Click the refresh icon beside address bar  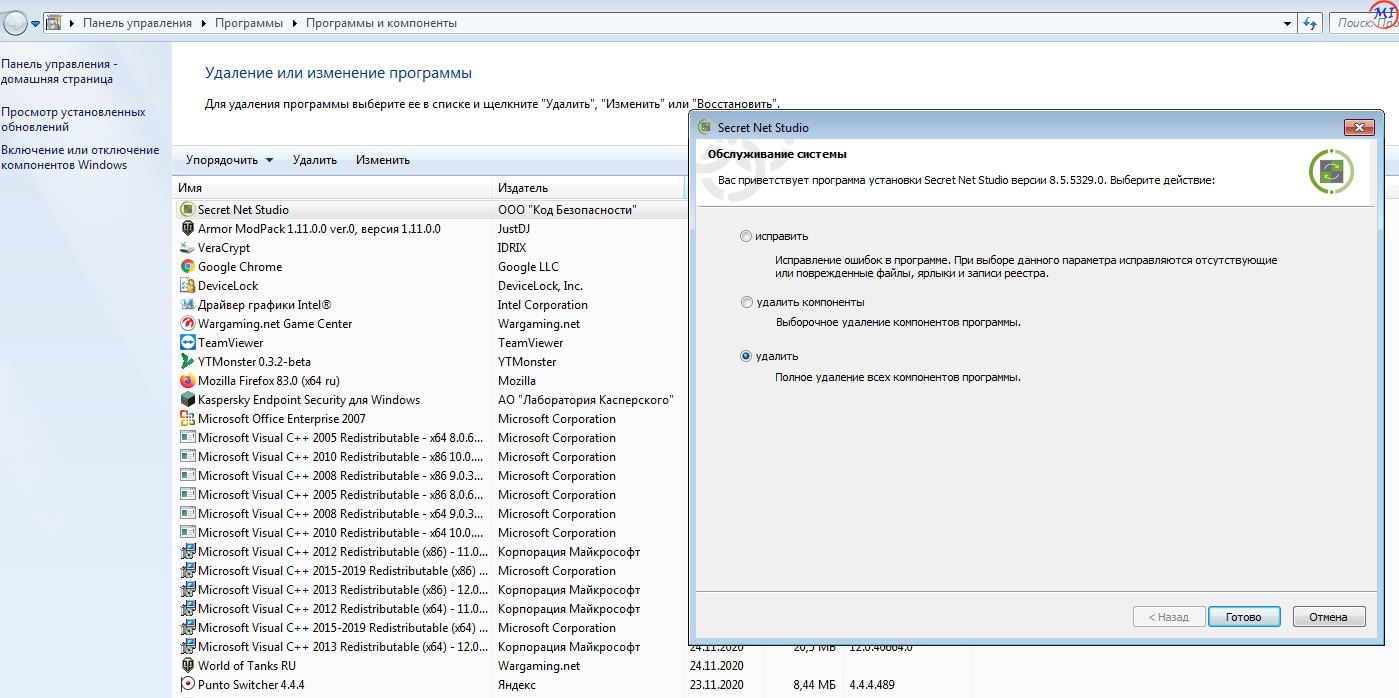coord(1312,23)
